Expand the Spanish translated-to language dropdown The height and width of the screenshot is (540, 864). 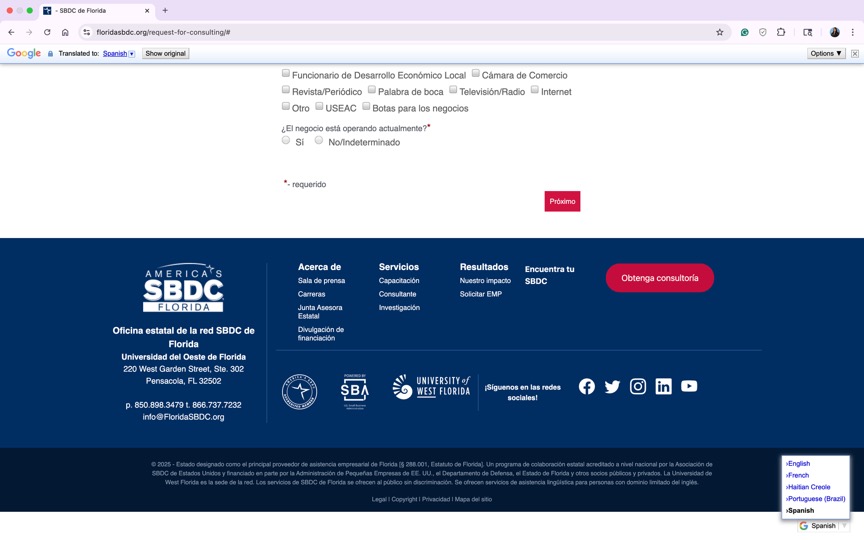point(119,54)
